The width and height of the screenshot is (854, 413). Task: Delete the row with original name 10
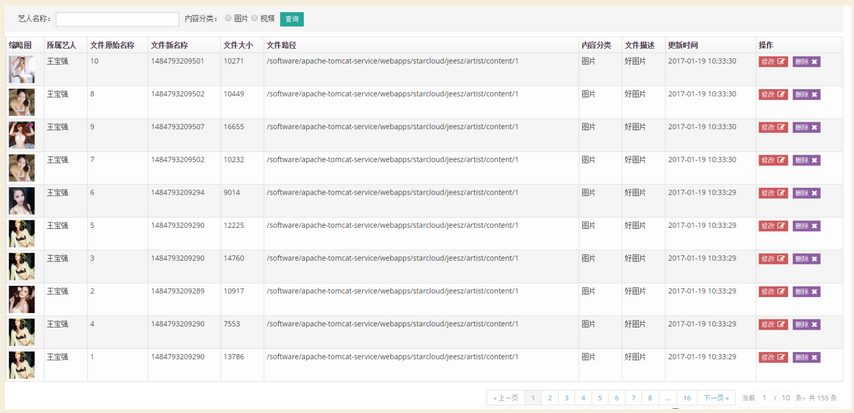tap(807, 62)
